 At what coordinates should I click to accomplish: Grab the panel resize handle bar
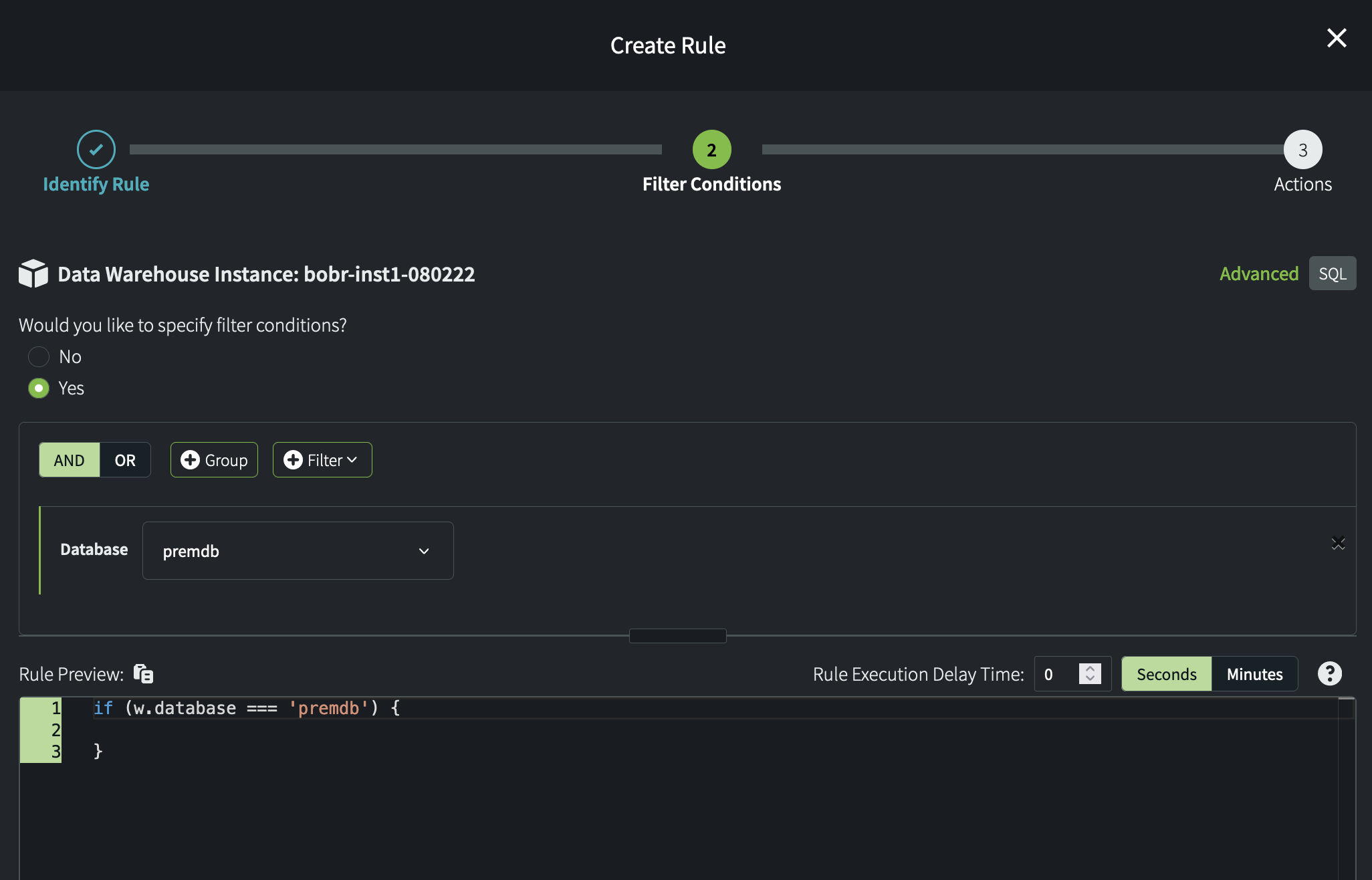coord(677,635)
